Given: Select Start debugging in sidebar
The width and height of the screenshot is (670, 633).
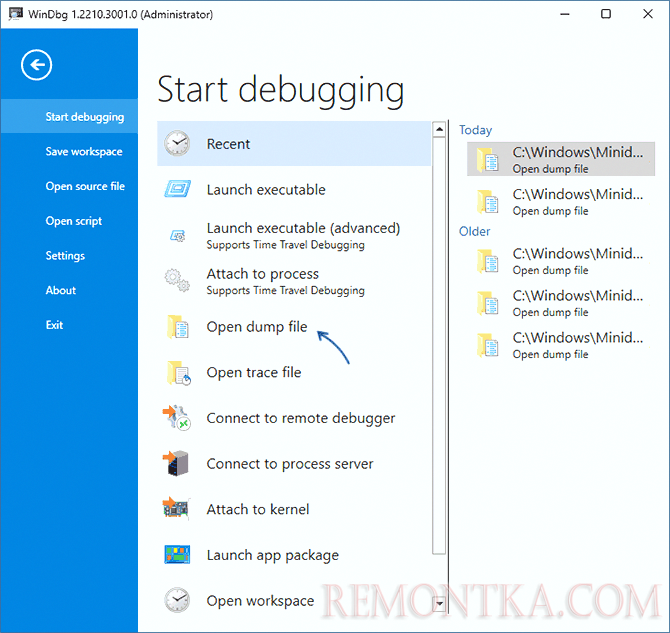Looking at the screenshot, I should point(69,117).
